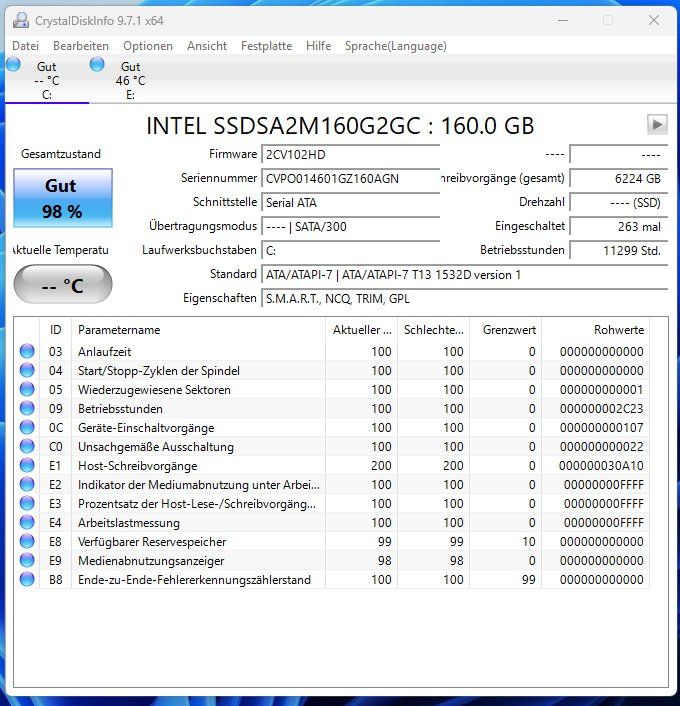
Task: Click status orb of Verfügbarer Reservespeicher row
Action: pos(27,541)
